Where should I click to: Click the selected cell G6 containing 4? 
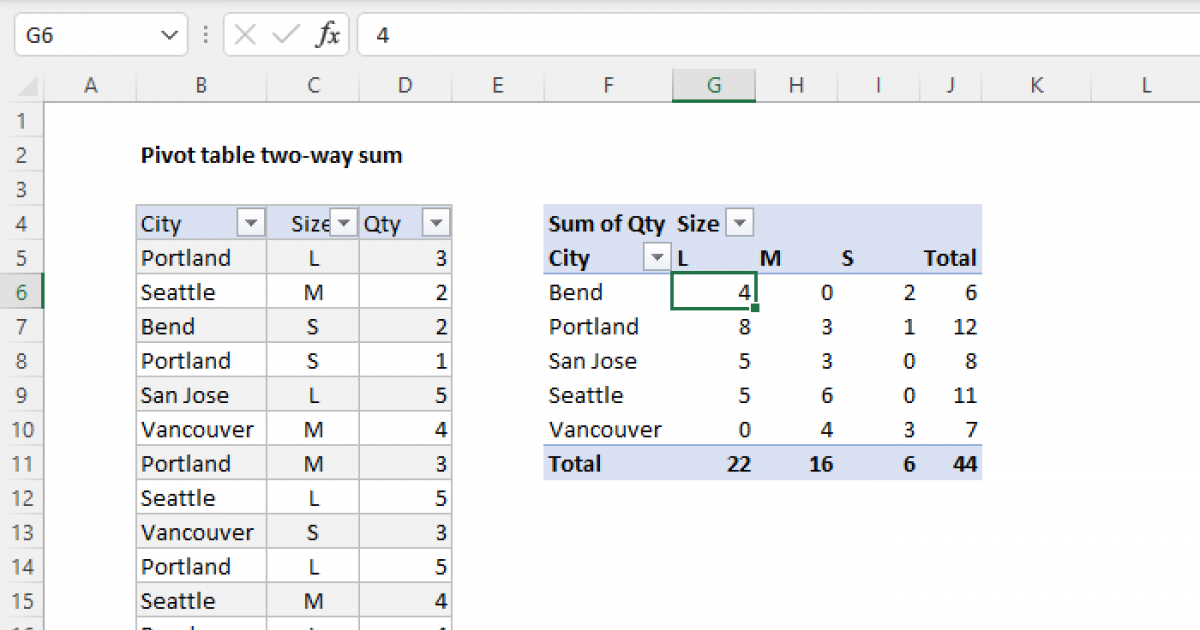(714, 292)
